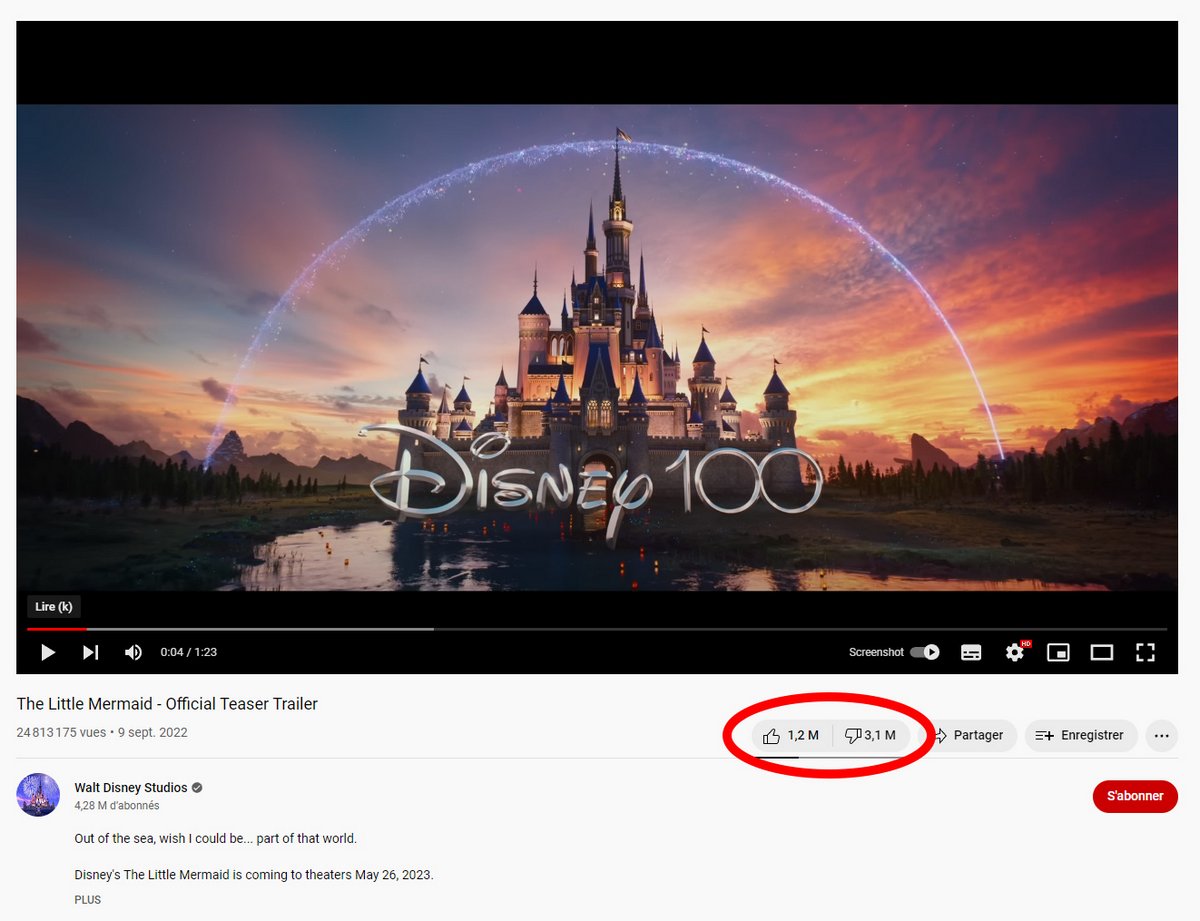Visit the Walt Disney Studios channel name
The width and height of the screenshot is (1200, 921).
coord(131,788)
